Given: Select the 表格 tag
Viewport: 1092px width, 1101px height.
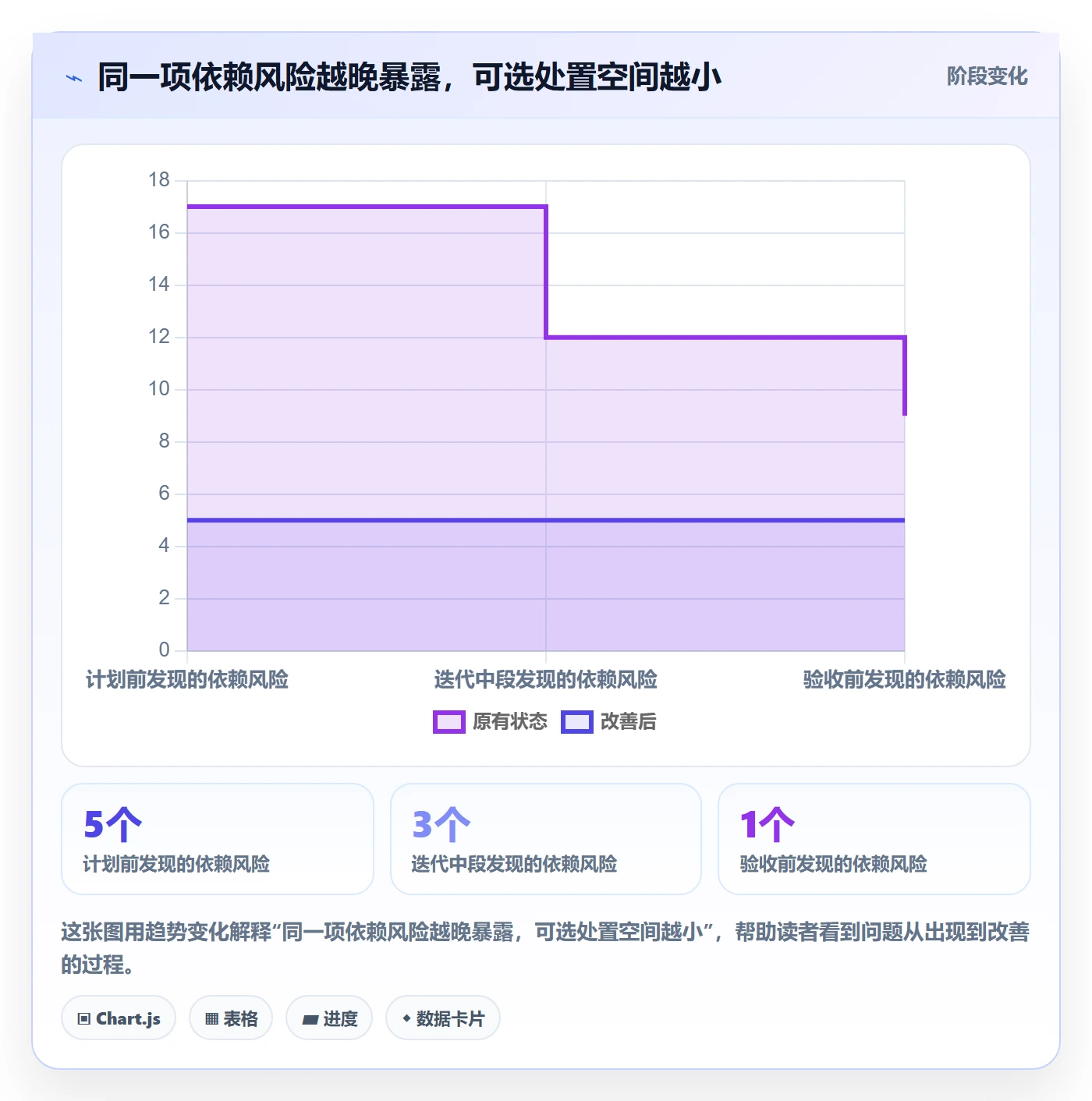Looking at the screenshot, I should [231, 1018].
